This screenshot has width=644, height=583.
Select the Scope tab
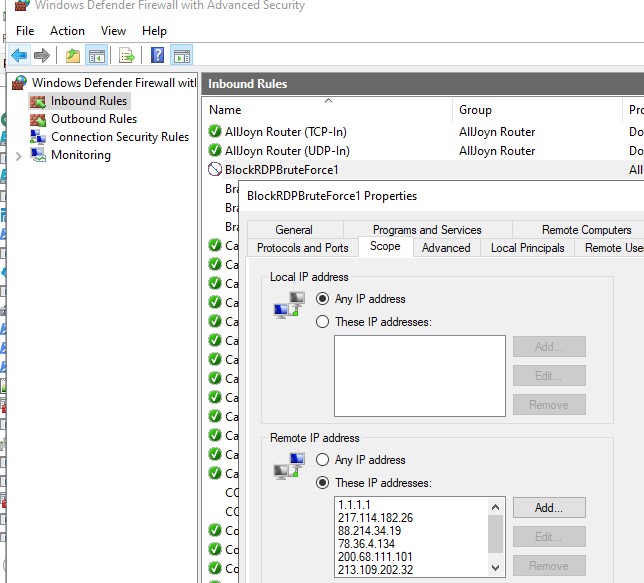[x=385, y=246]
